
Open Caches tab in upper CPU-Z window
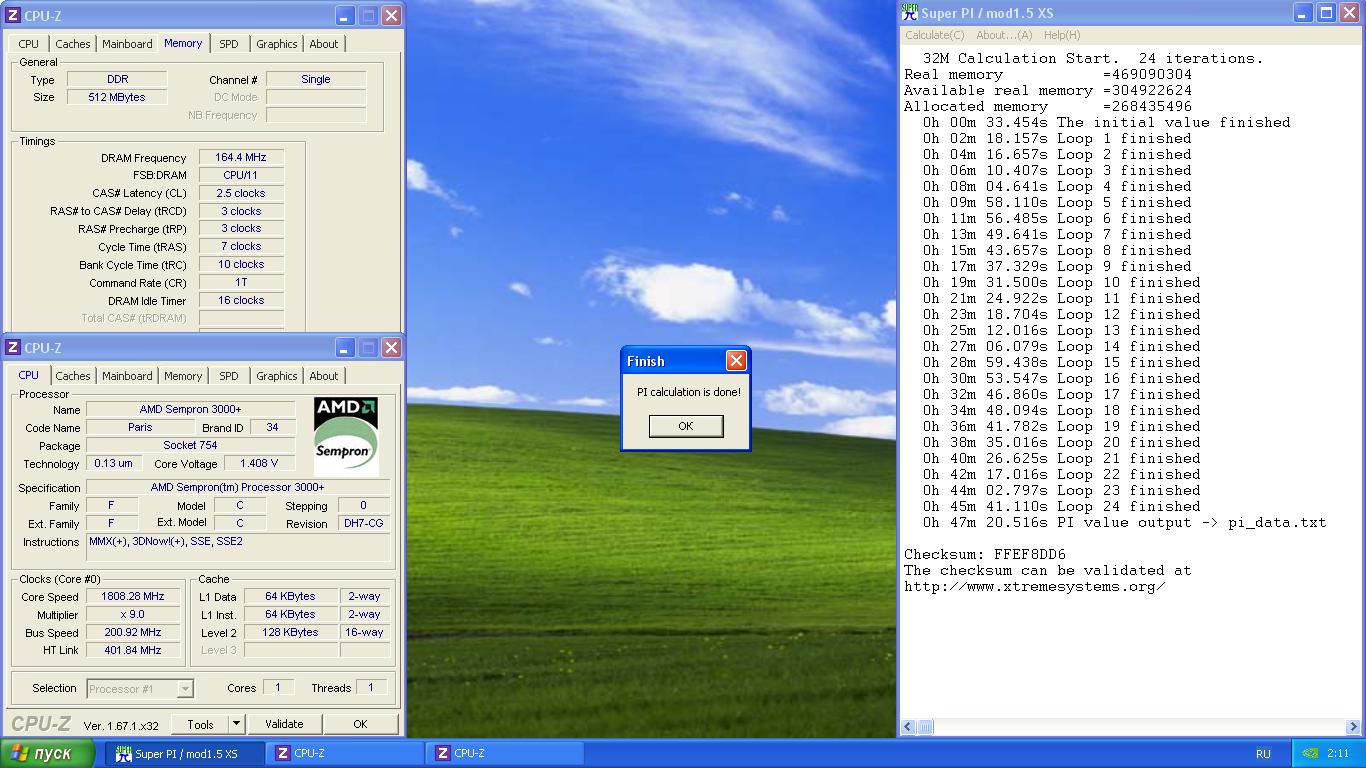(73, 44)
